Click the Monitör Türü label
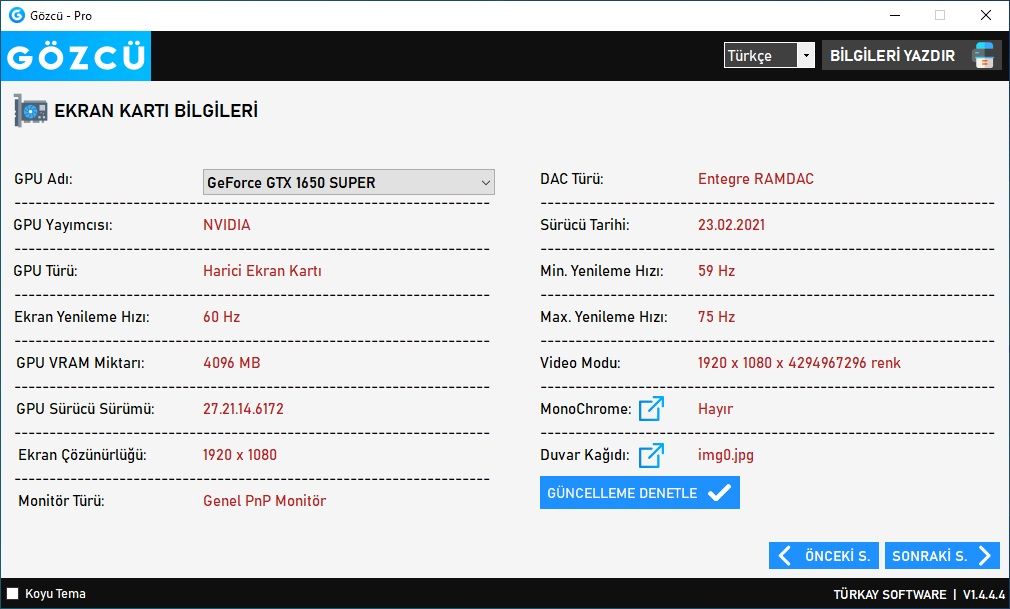Screen dimensions: 1010x609 [x=61, y=501]
